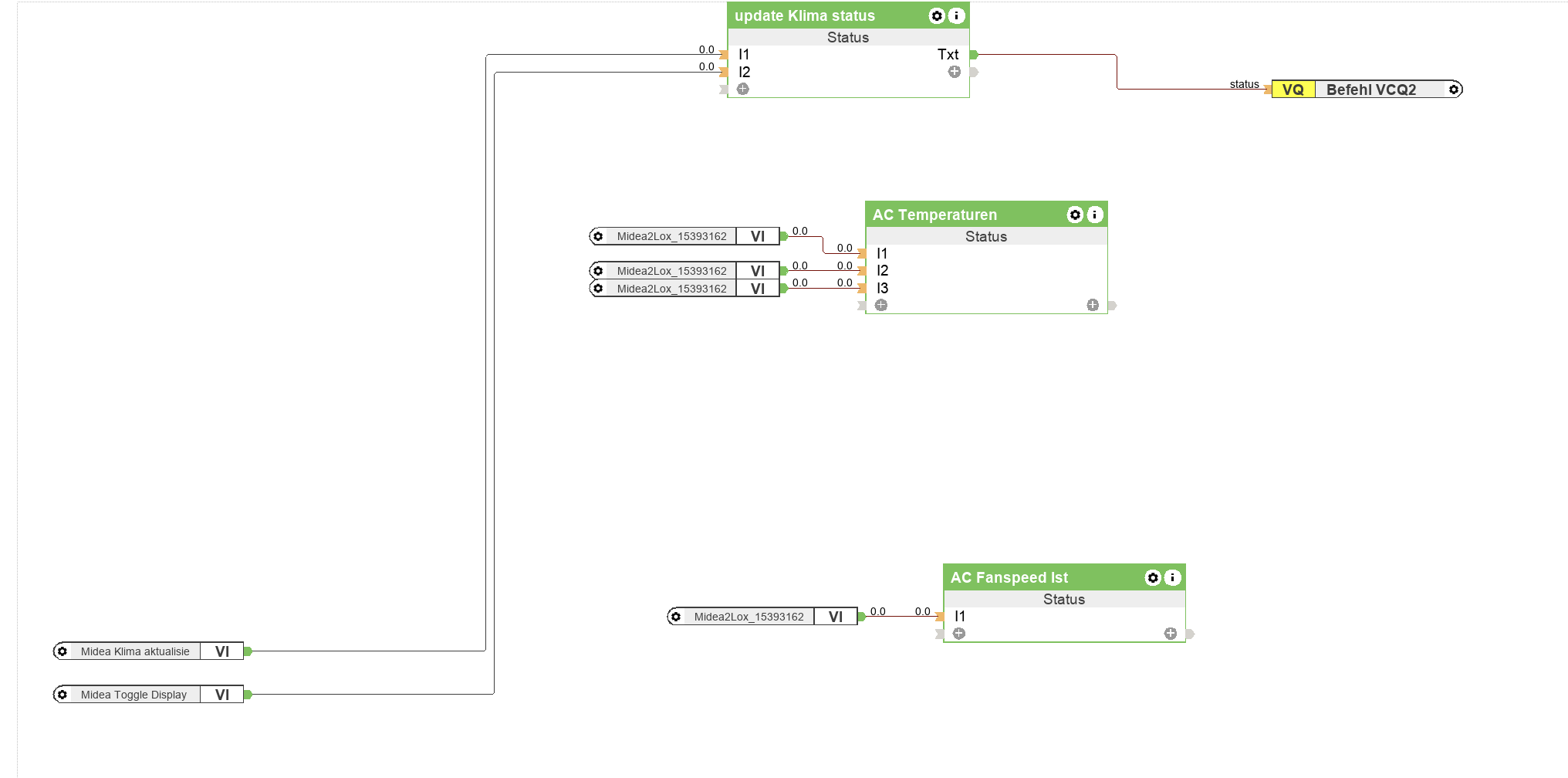Select the update Klima status block title
Screen dimensions: 1568x778
(x=805, y=16)
